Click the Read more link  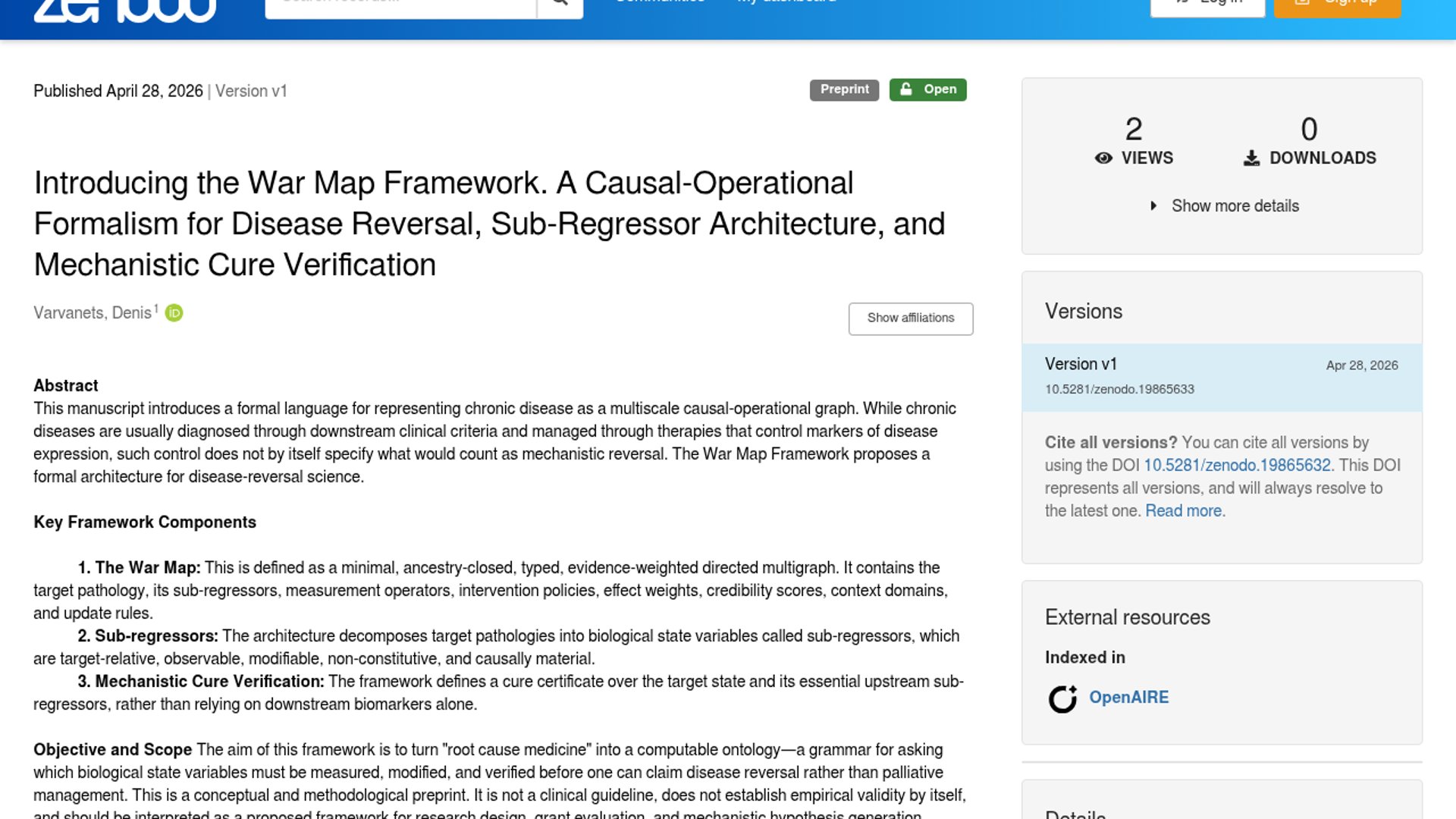click(x=1183, y=511)
